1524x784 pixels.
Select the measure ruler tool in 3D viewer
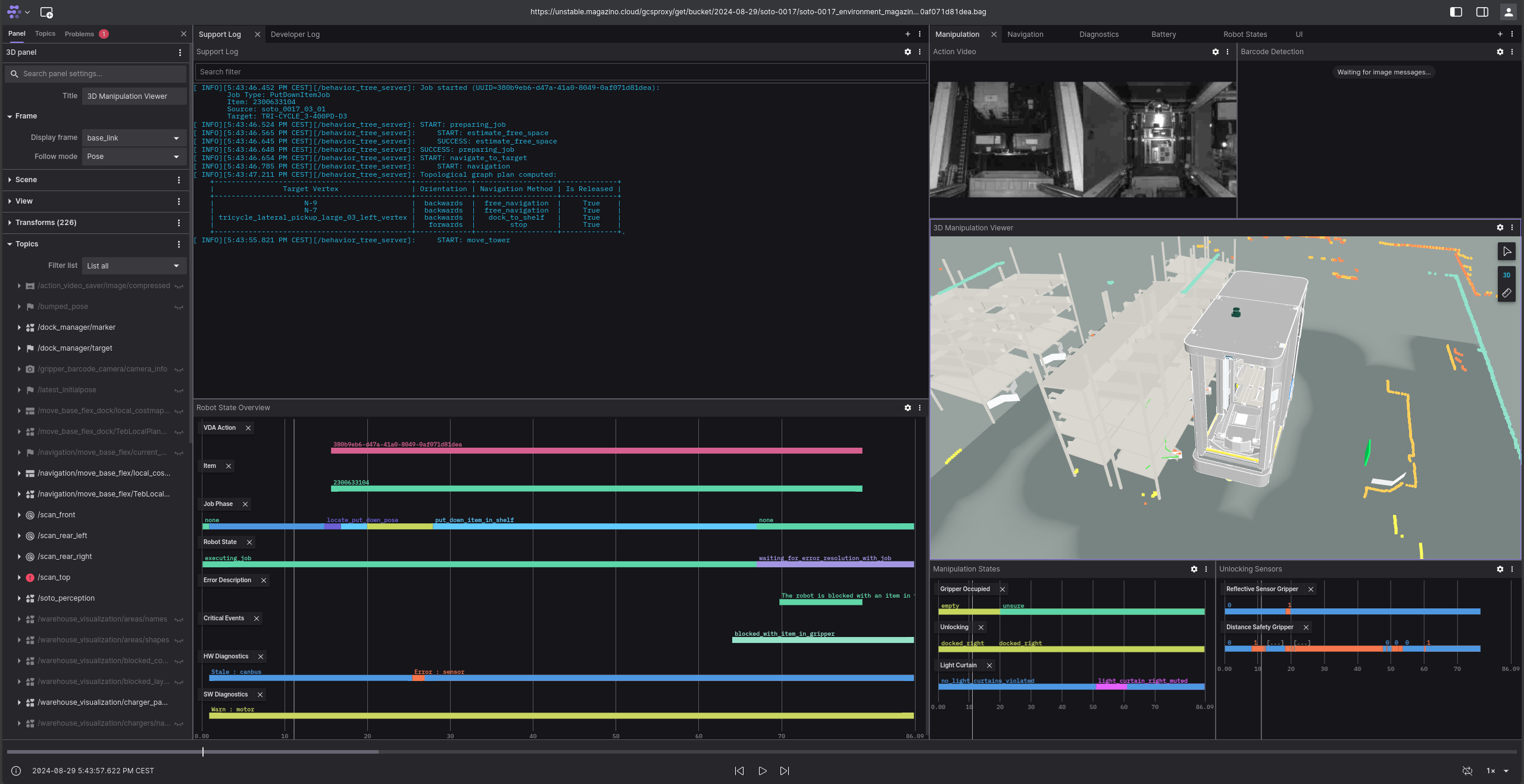point(1506,293)
